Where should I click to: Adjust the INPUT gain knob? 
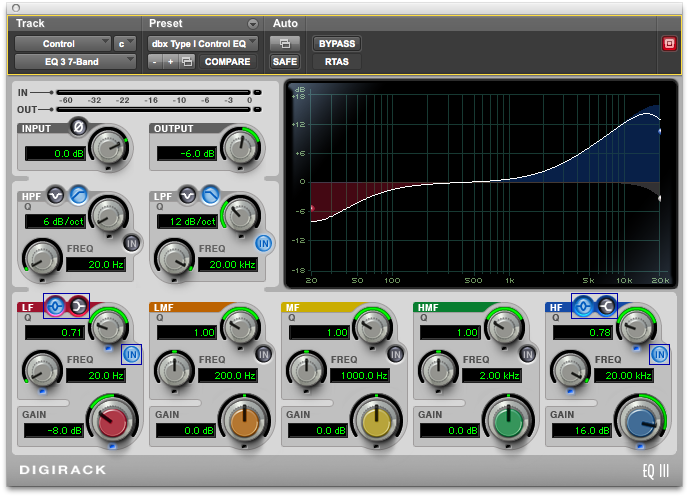109,148
